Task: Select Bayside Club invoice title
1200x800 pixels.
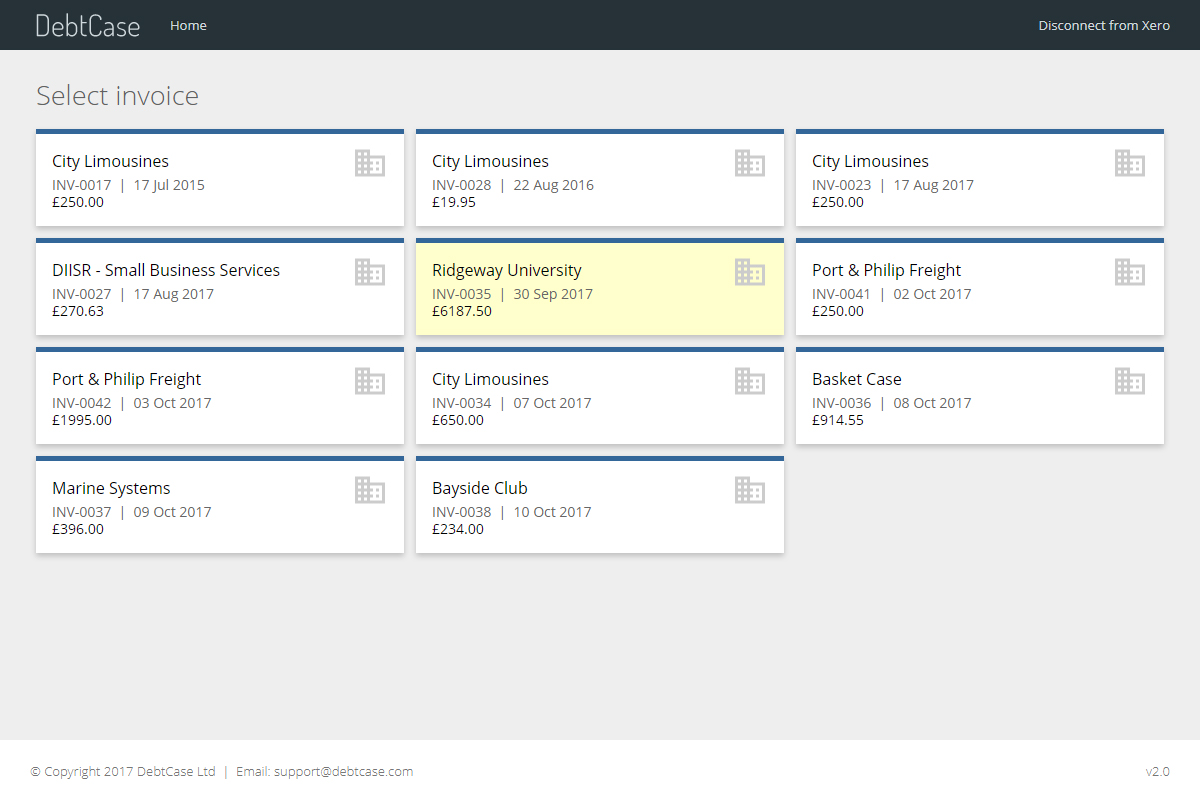Action: (x=479, y=488)
